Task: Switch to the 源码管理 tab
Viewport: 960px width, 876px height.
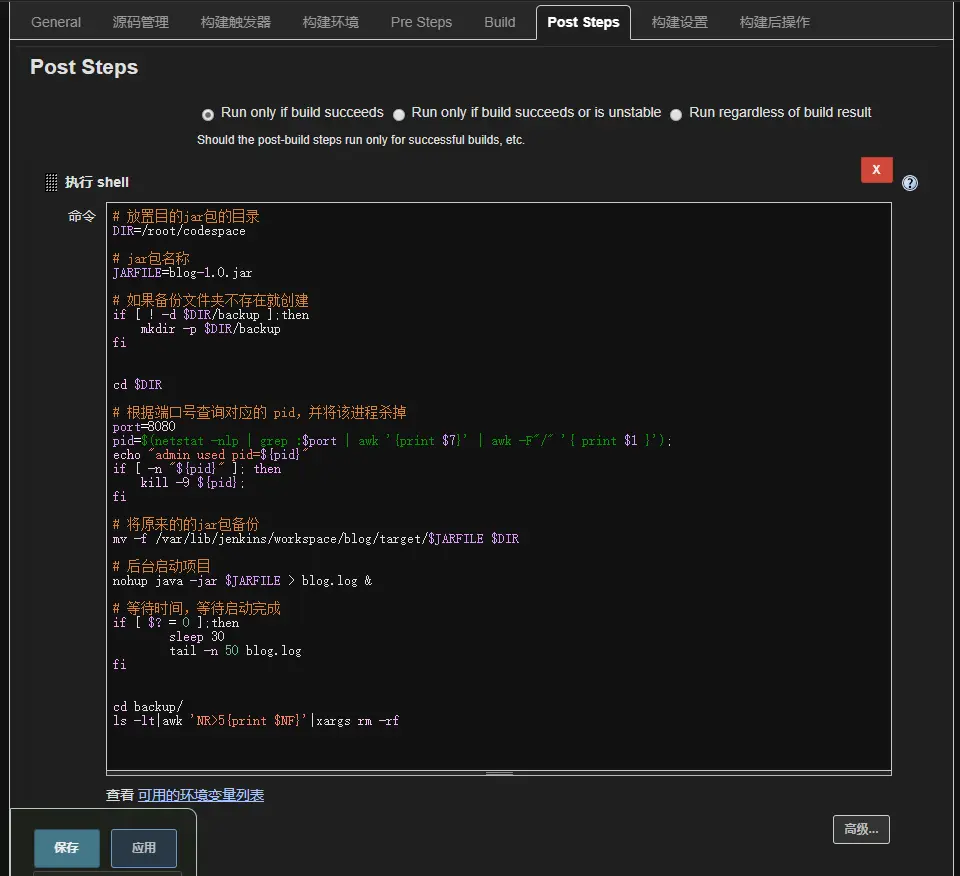Action: (140, 22)
